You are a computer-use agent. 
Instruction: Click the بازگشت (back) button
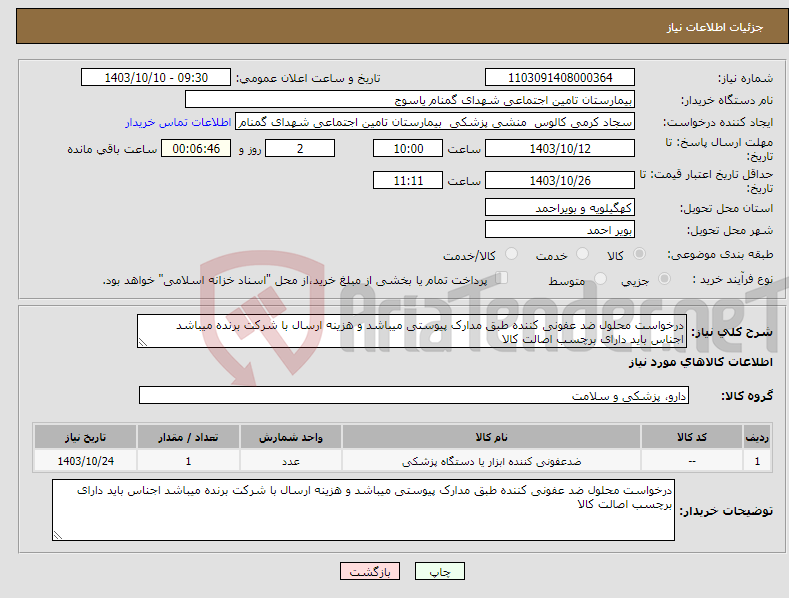(x=370, y=571)
